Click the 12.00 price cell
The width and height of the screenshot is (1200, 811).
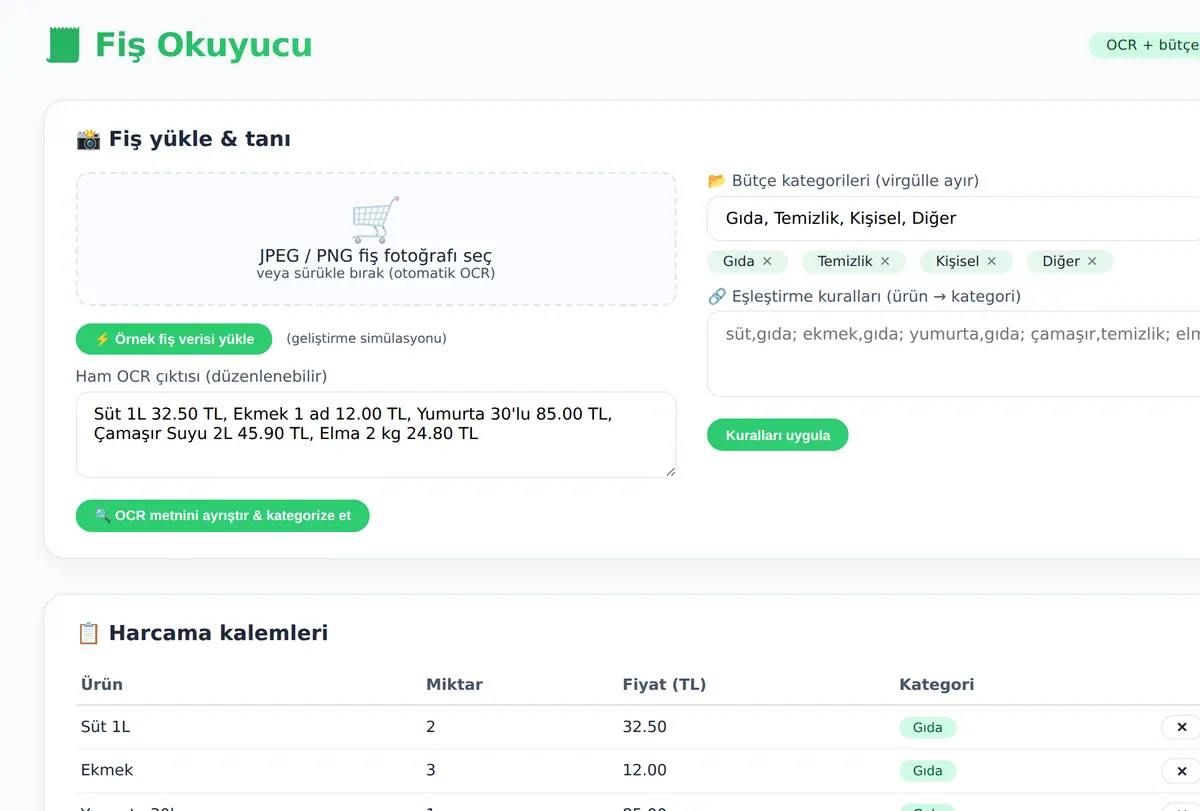[644, 770]
